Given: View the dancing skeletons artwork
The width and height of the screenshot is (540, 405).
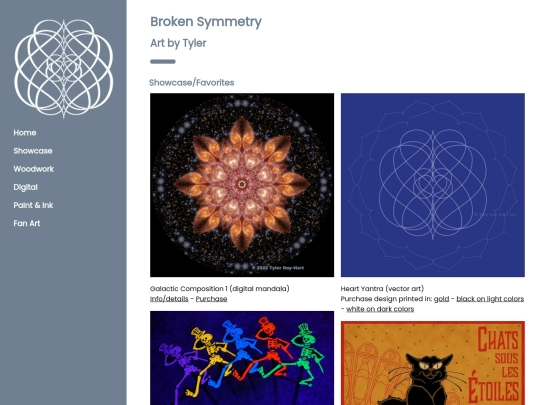Looking at the screenshot, I should click(x=242, y=358).
